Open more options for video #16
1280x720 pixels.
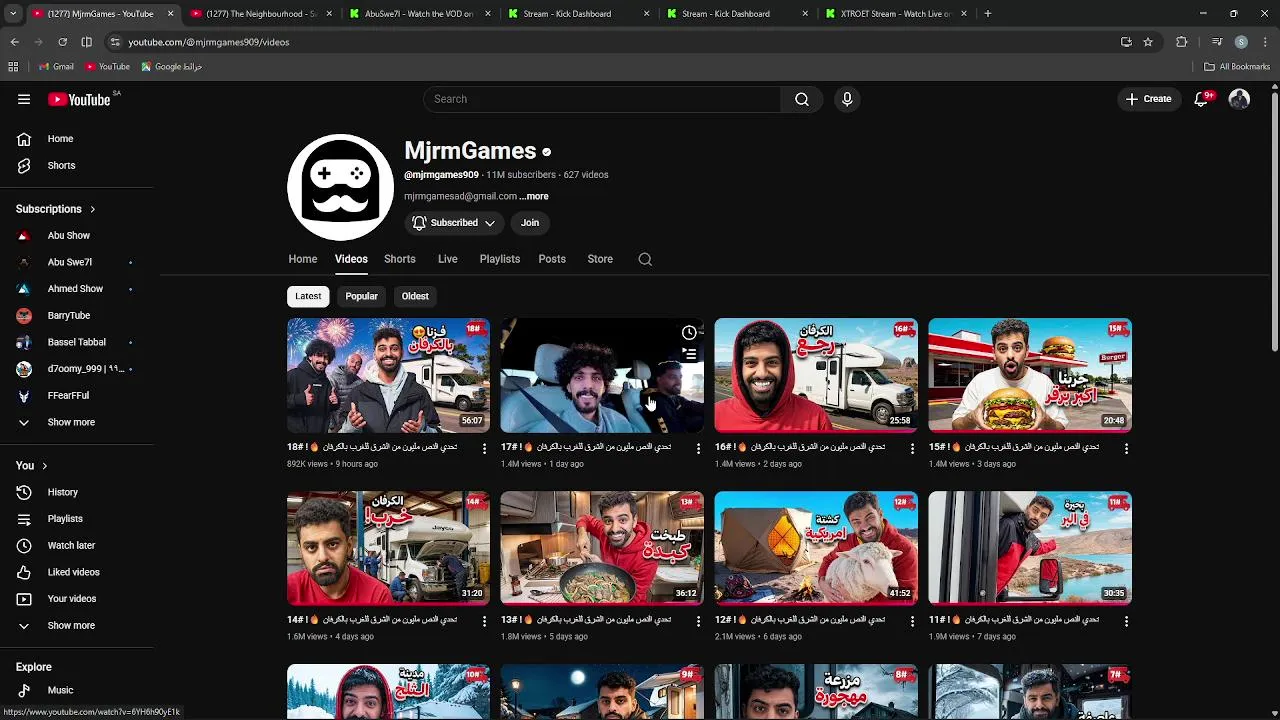(912, 449)
